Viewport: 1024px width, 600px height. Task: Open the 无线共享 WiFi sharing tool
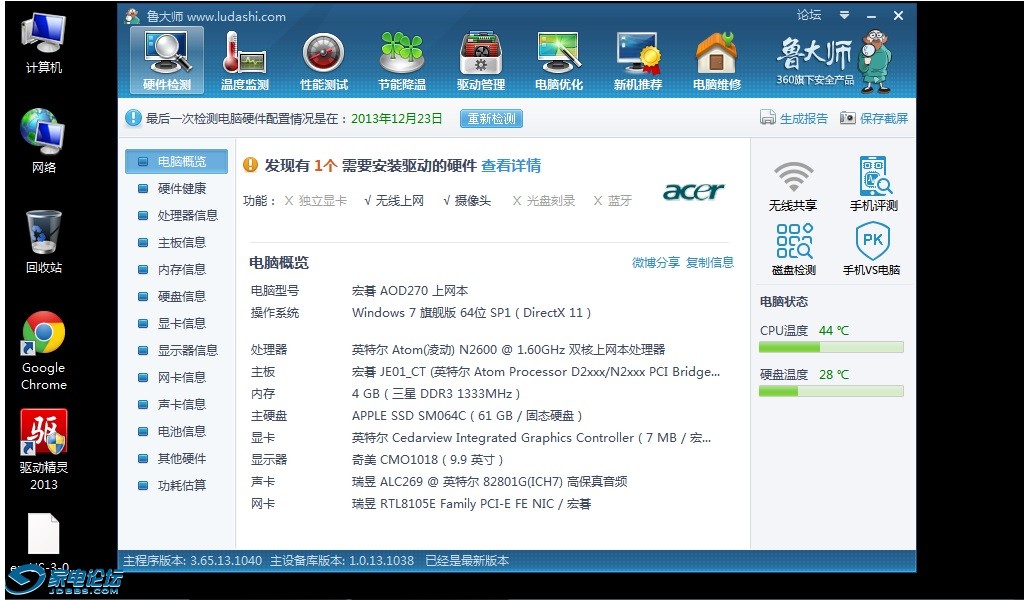(x=793, y=185)
